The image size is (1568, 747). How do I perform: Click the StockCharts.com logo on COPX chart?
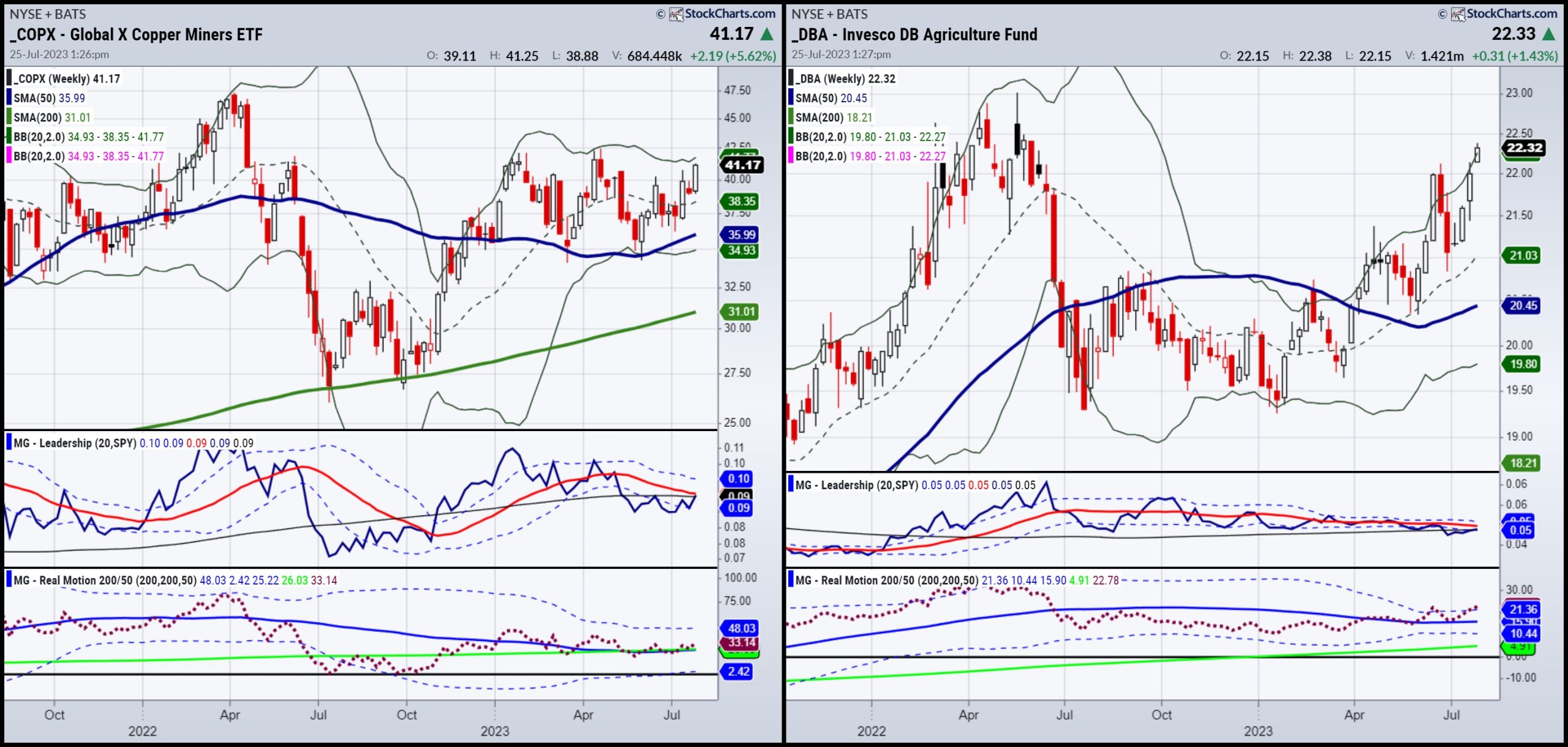[x=722, y=13]
